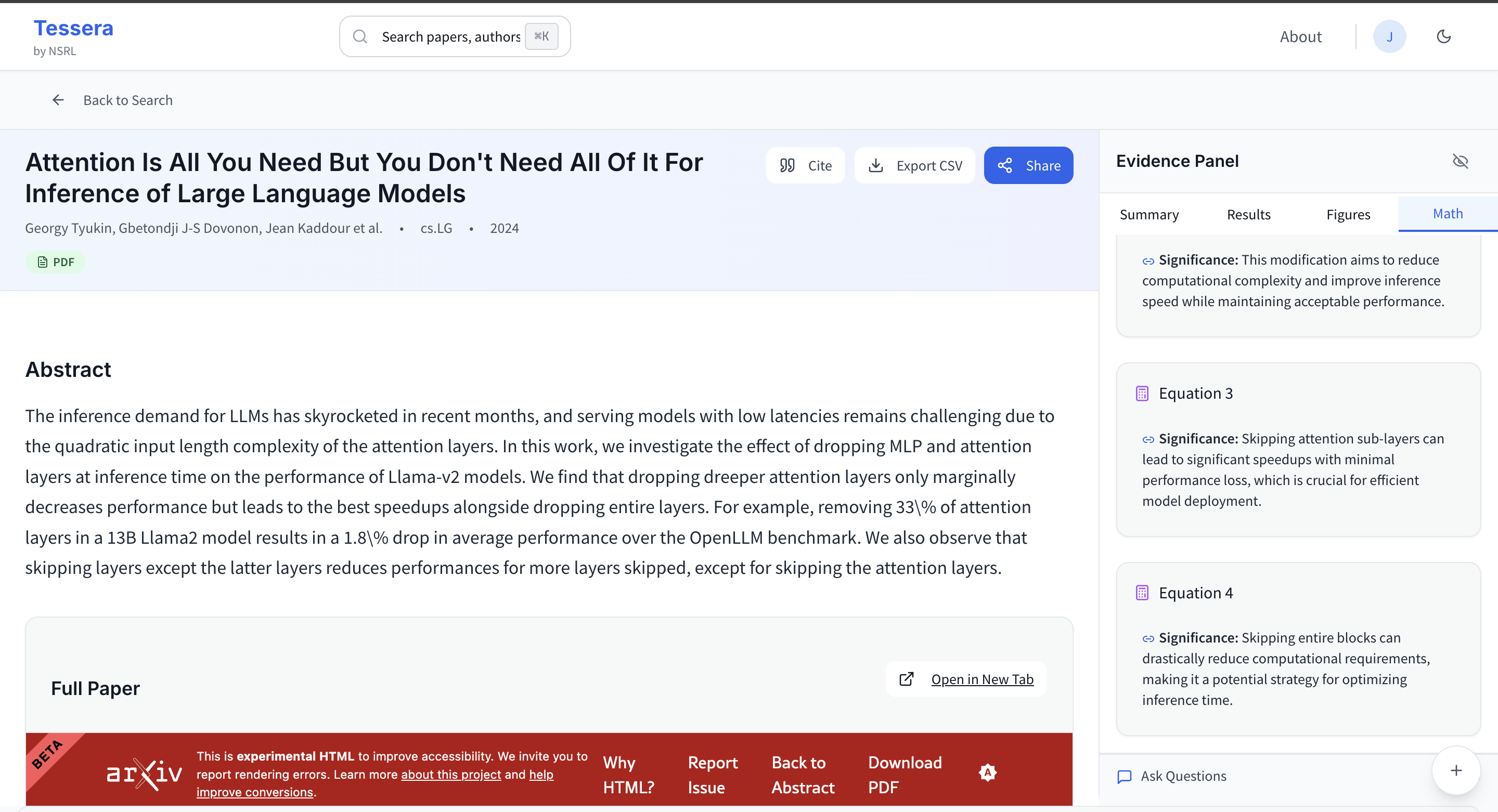Click the Ask Questions chat icon
The image size is (1498, 812).
pos(1124,777)
